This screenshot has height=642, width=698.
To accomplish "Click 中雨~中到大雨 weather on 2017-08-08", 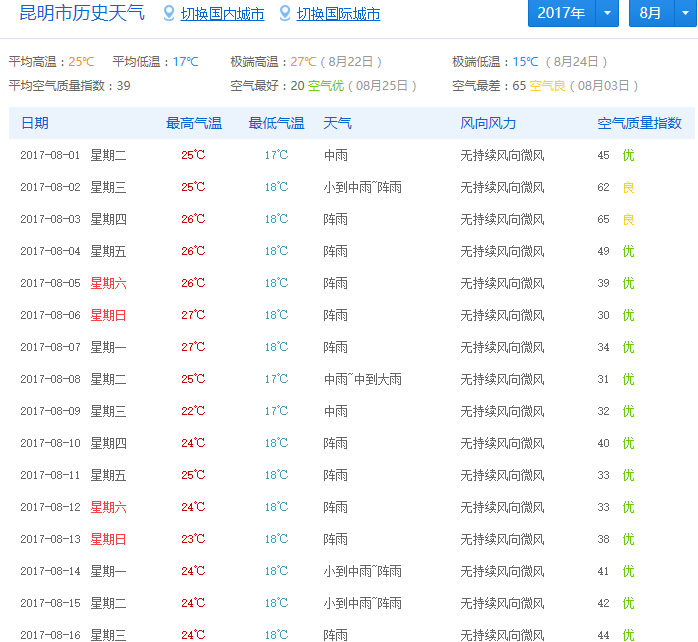I will point(362,379).
